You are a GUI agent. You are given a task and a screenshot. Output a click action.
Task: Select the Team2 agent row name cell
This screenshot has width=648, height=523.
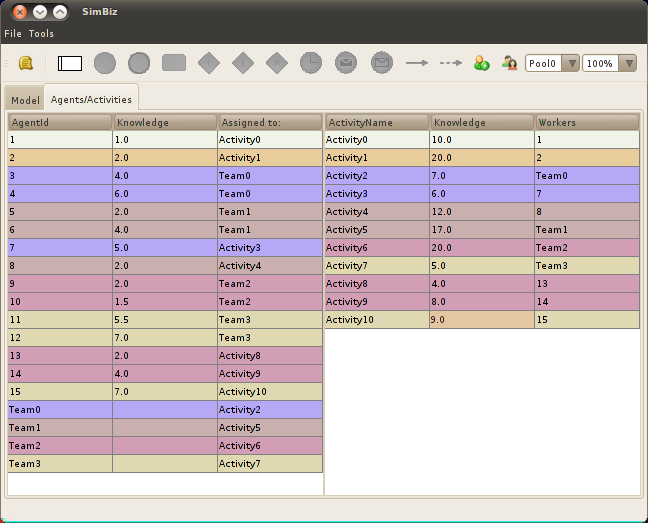pos(60,445)
